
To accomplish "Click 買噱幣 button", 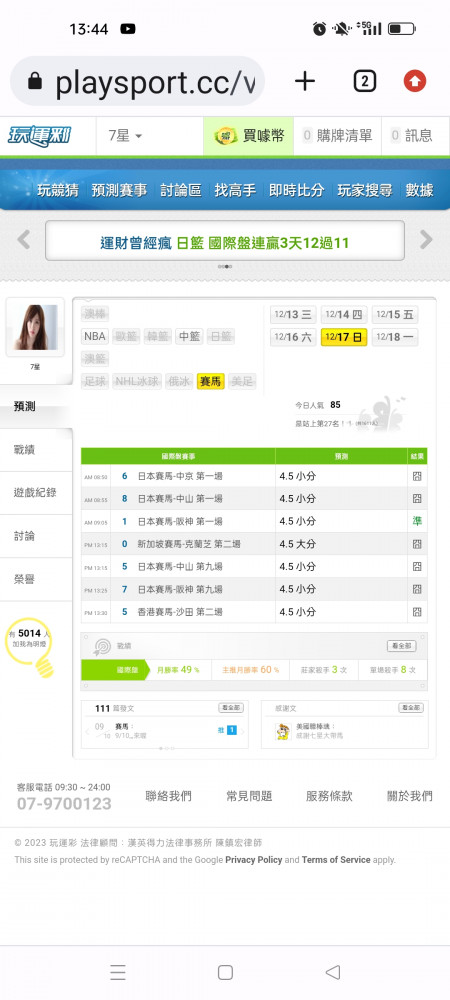I will tap(249, 136).
